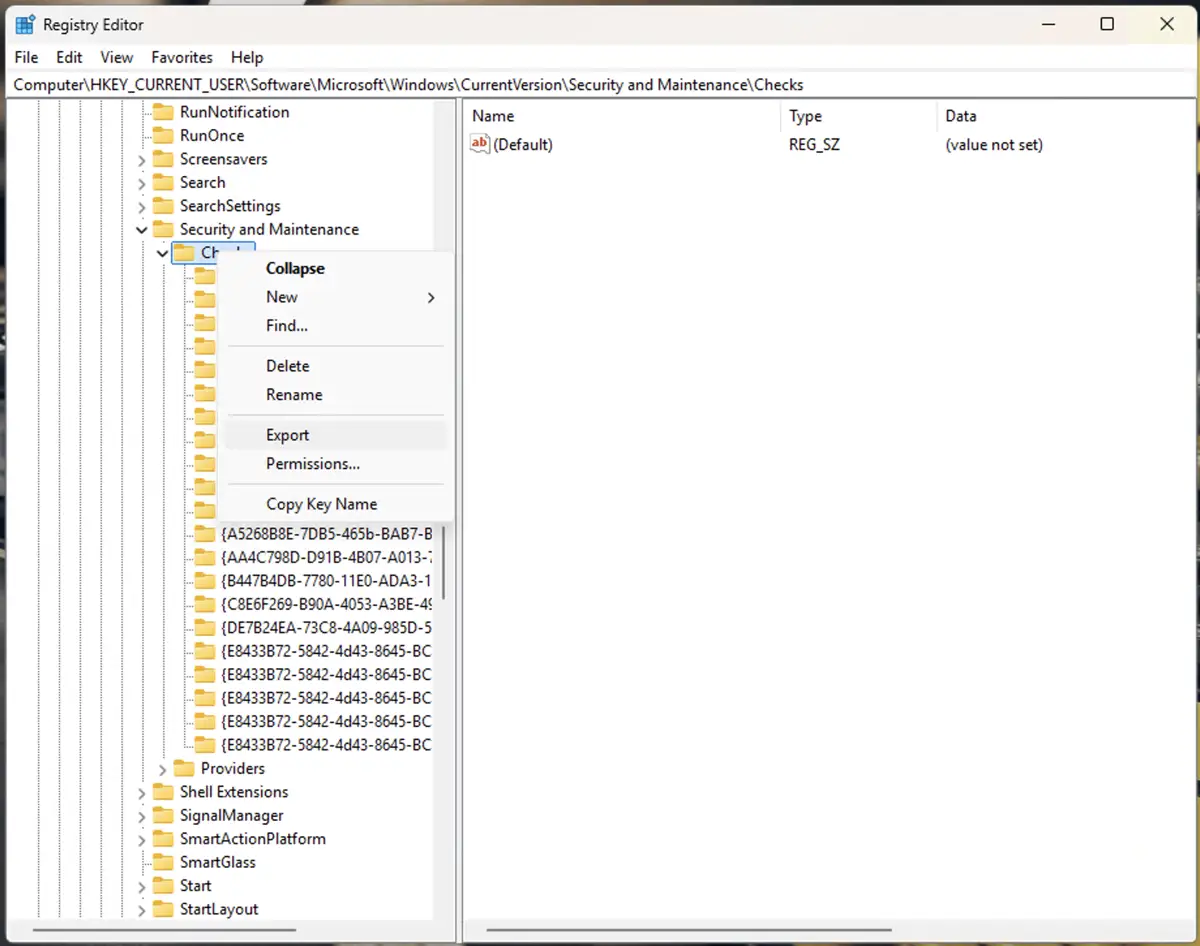Image resolution: width=1200 pixels, height=946 pixels.
Task: Select the {AA4C798D-D91B-4B07 key label
Action: click(x=326, y=557)
